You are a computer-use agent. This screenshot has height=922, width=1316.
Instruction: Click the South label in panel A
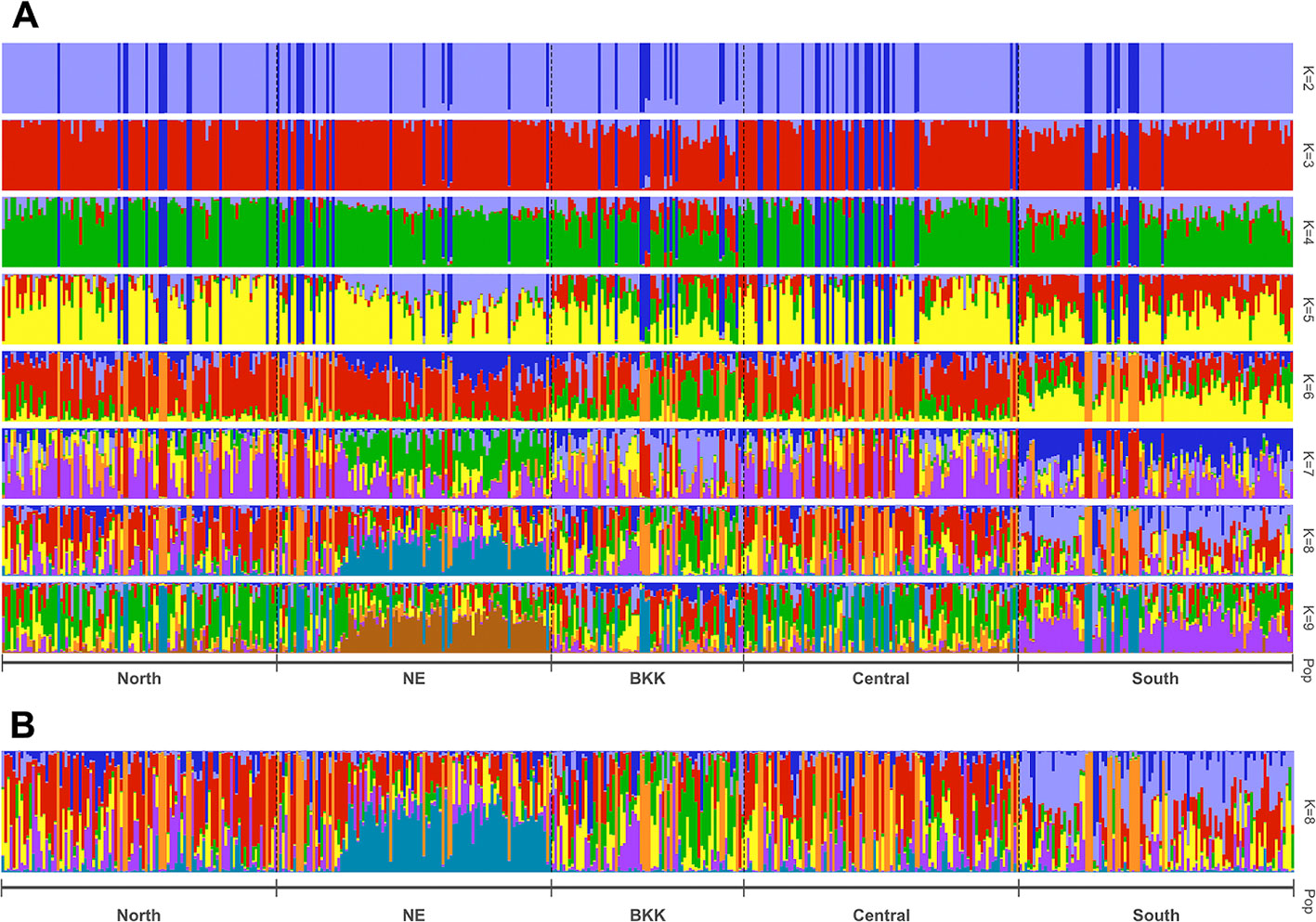click(x=1155, y=679)
